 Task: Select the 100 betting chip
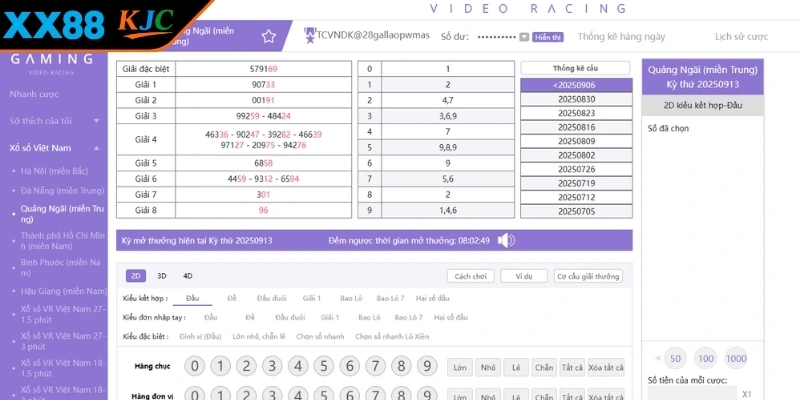(706, 358)
